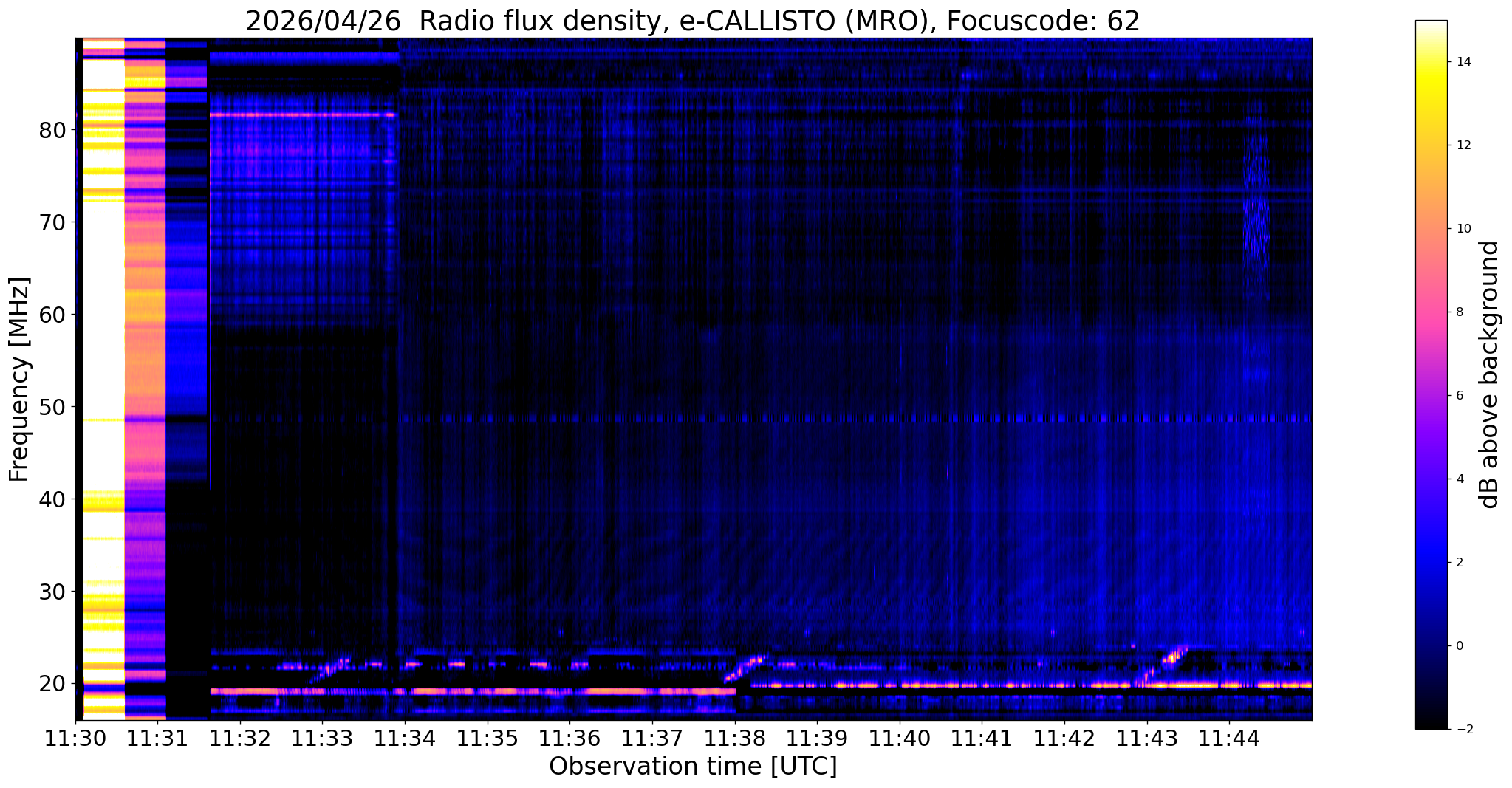Viewport: 1512px width, 788px height.
Task: Click the 11:36 time tick label
Action: pyautogui.click(x=569, y=738)
